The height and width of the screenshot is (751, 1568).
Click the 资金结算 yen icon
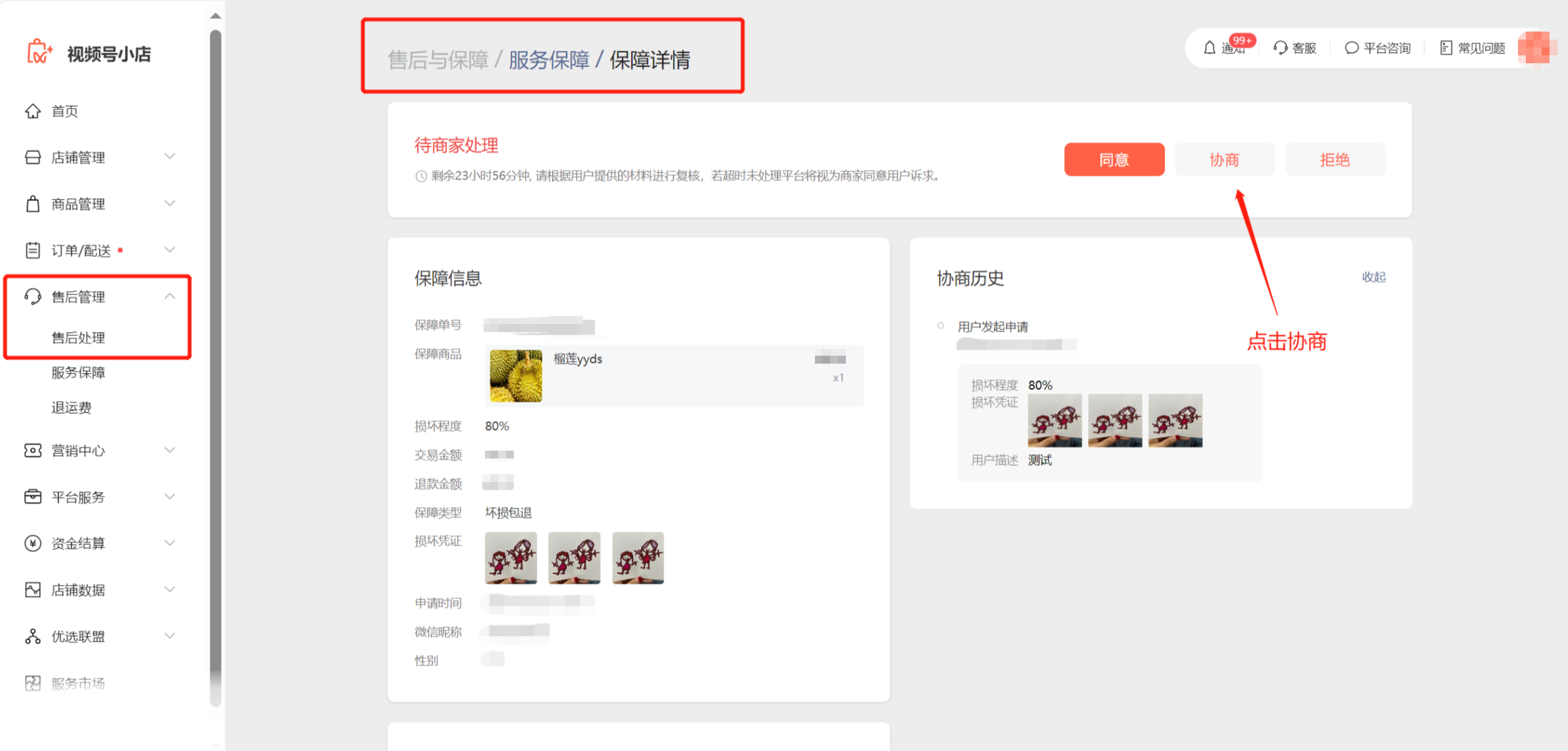(33, 543)
